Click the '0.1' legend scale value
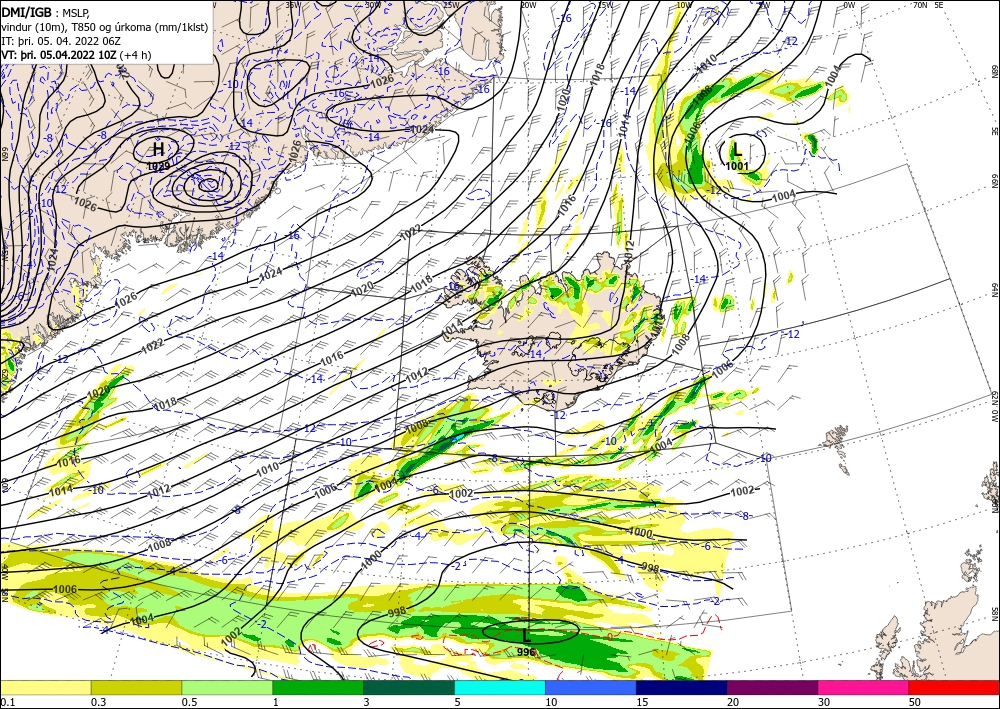Viewport: 1000px width, 709px height. point(7,702)
